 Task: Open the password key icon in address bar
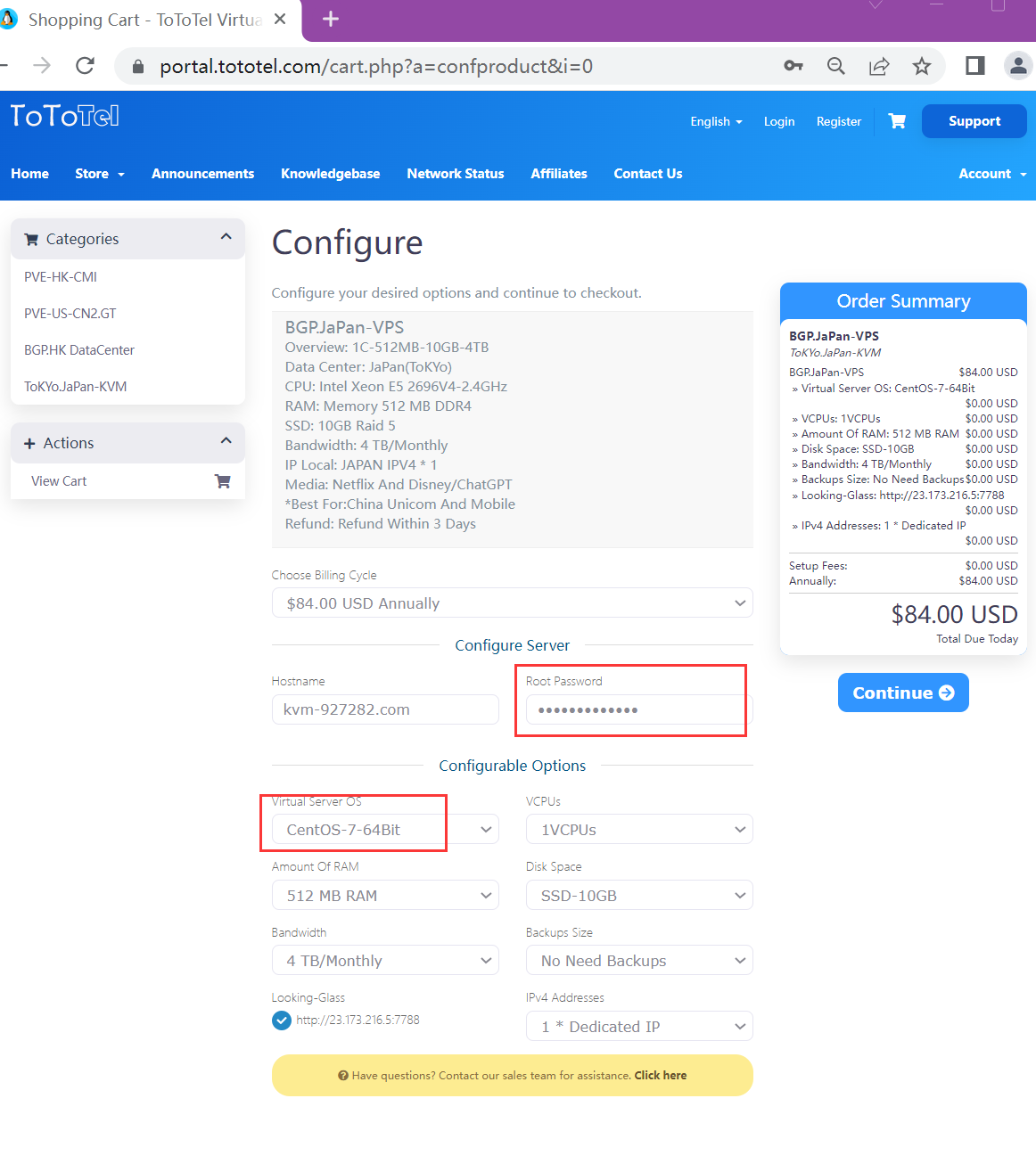click(793, 66)
